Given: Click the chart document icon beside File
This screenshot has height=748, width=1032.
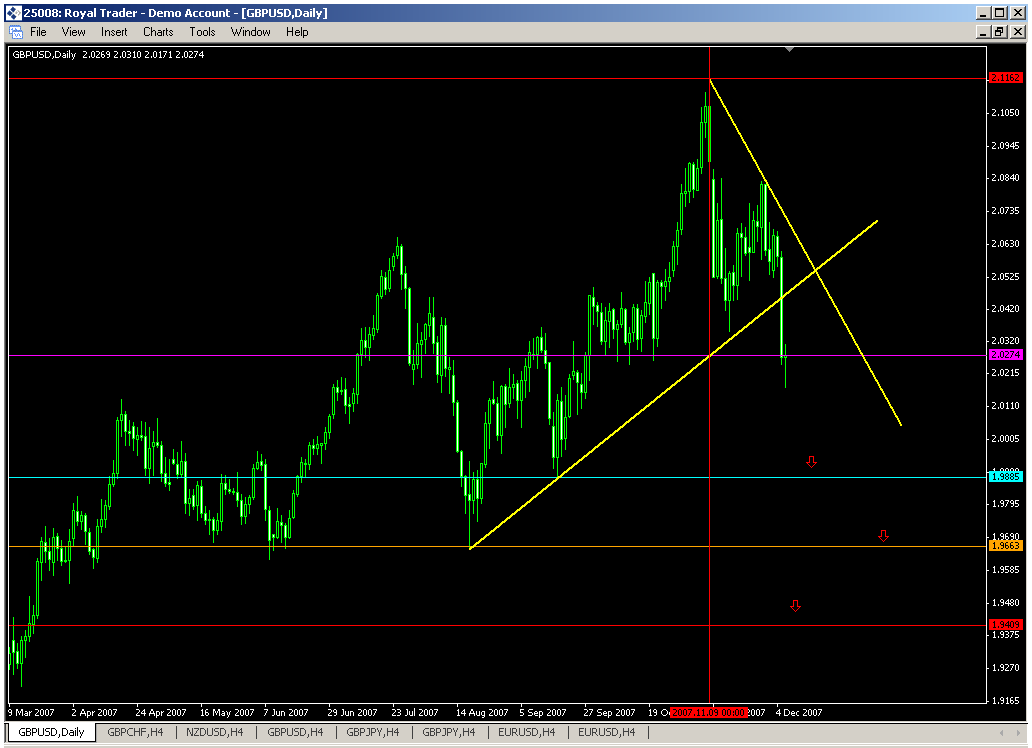Looking at the screenshot, I should pos(15,32).
